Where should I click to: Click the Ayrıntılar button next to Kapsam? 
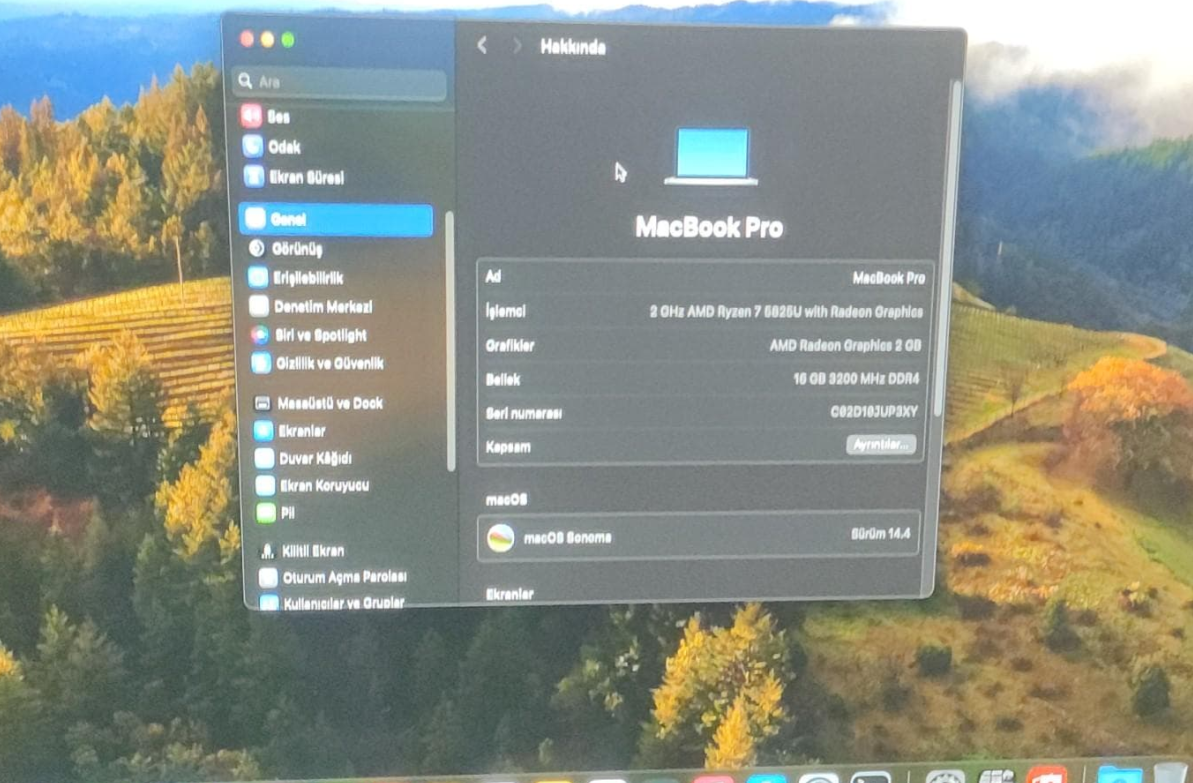coord(881,444)
